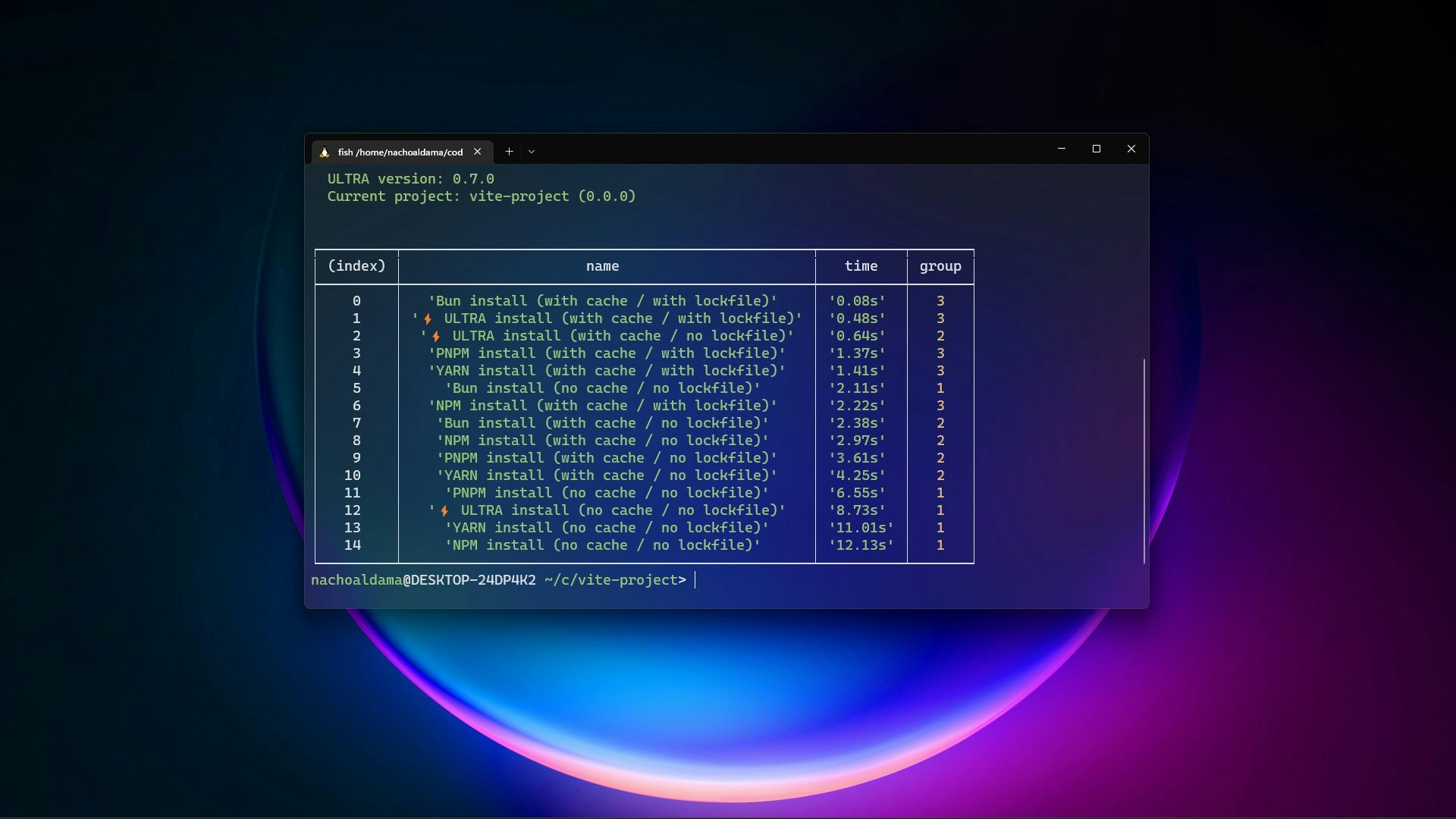Click 'YARN install (with cache / no lockfile)'
Image resolution: width=1456 pixels, height=819 pixels.
pyautogui.click(x=607, y=475)
